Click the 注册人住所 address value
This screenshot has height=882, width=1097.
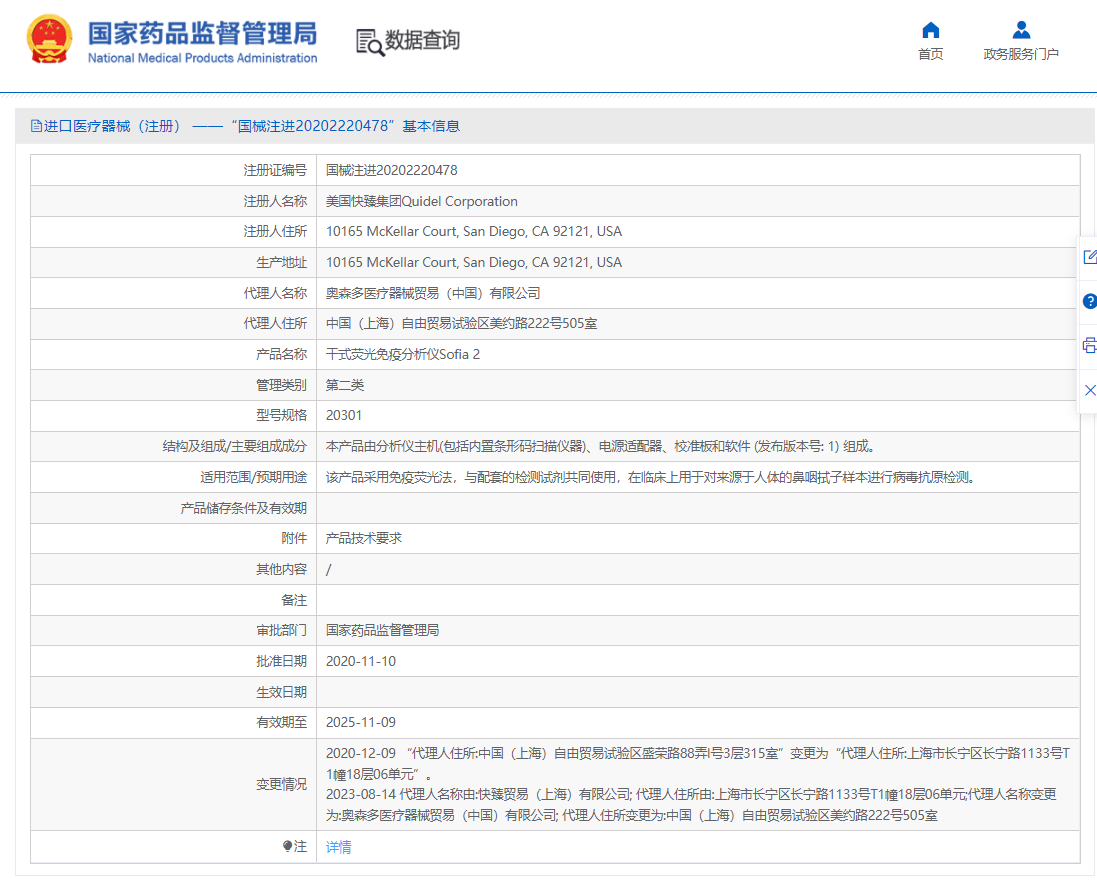[474, 232]
